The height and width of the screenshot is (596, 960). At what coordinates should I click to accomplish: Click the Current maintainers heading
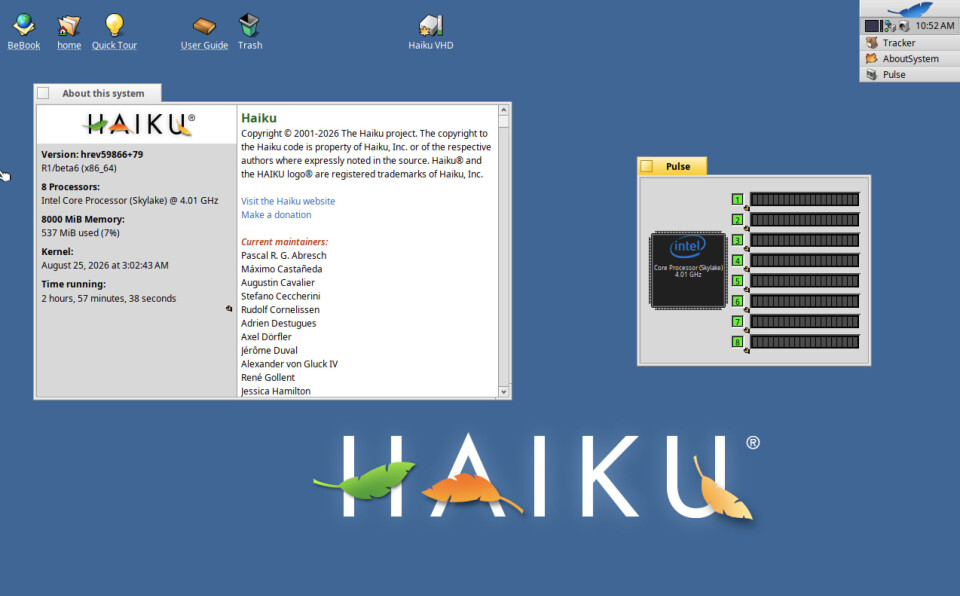click(284, 241)
